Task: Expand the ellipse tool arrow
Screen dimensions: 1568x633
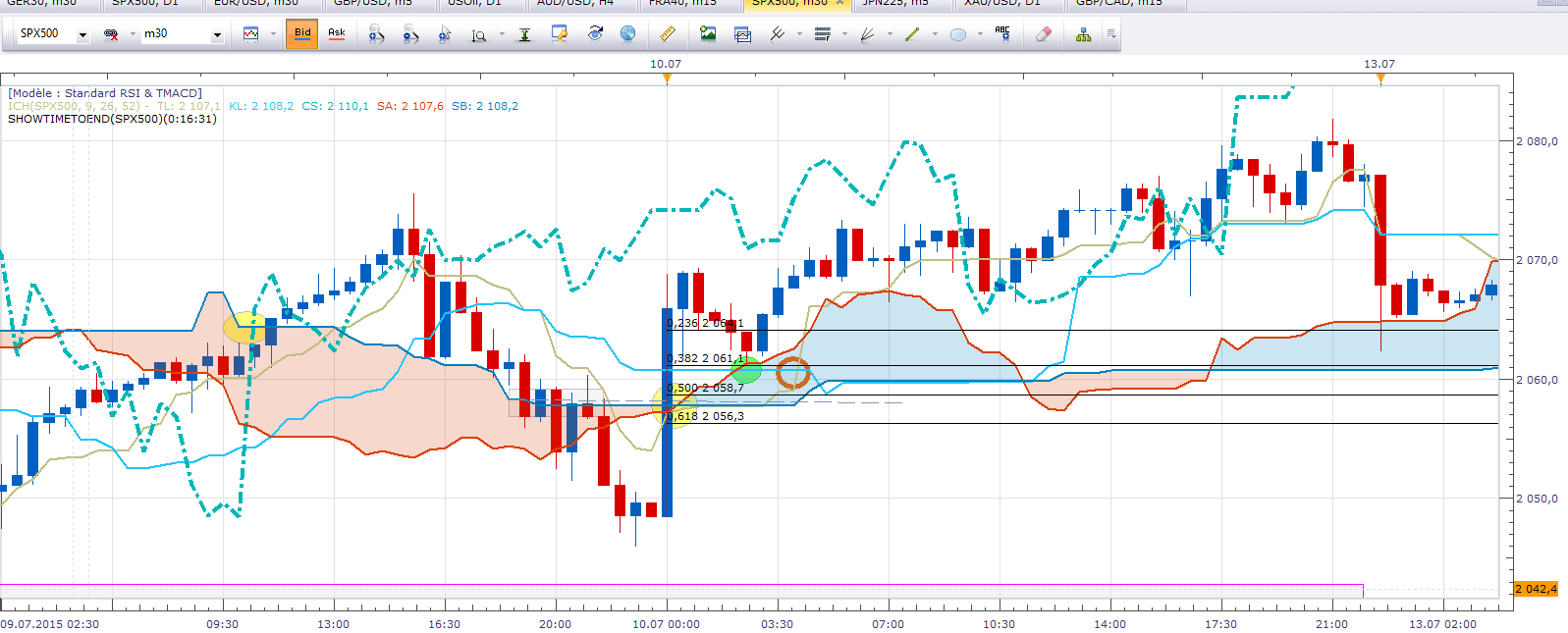Action: pos(980,34)
